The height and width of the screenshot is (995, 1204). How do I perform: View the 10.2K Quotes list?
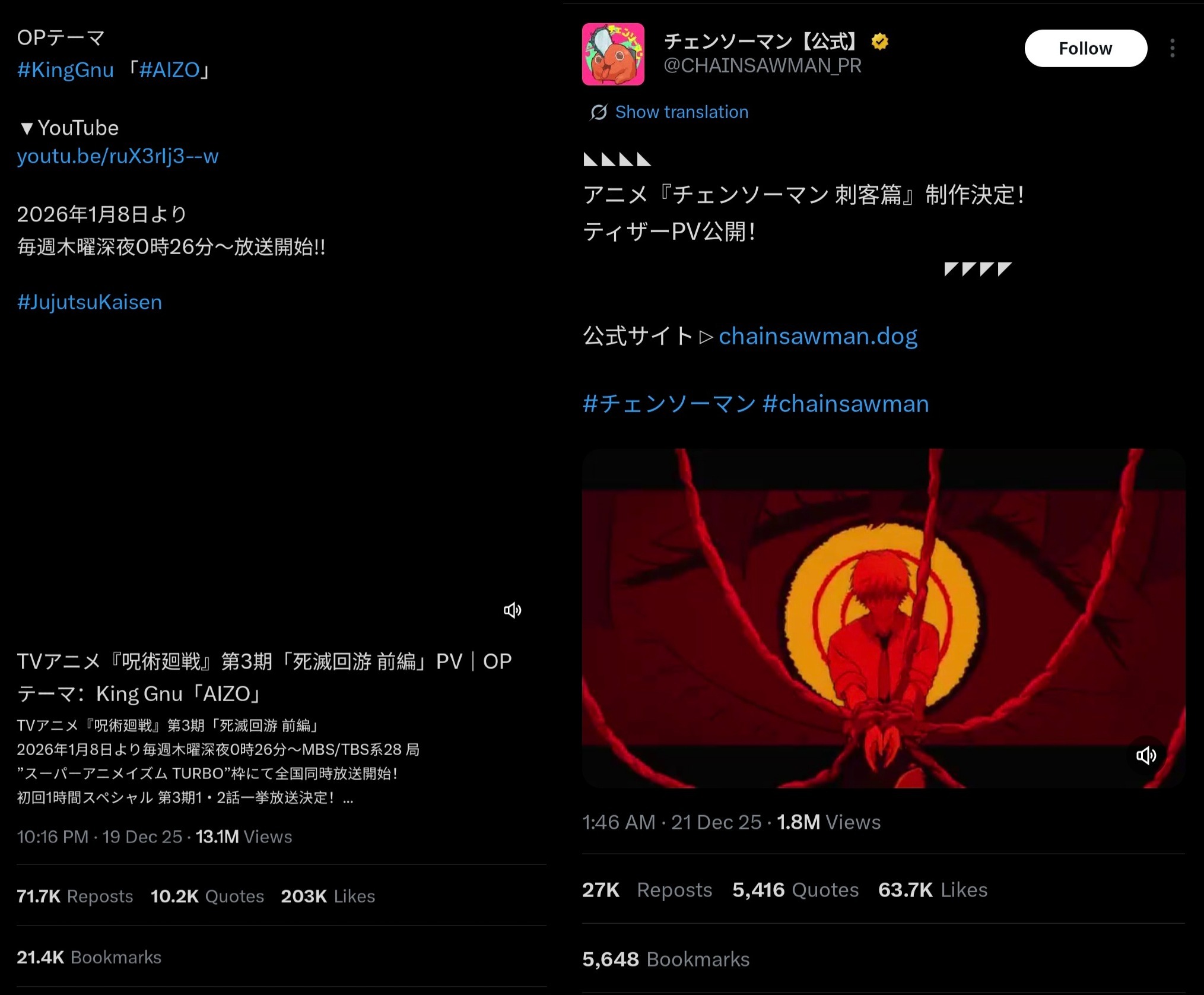click(207, 896)
